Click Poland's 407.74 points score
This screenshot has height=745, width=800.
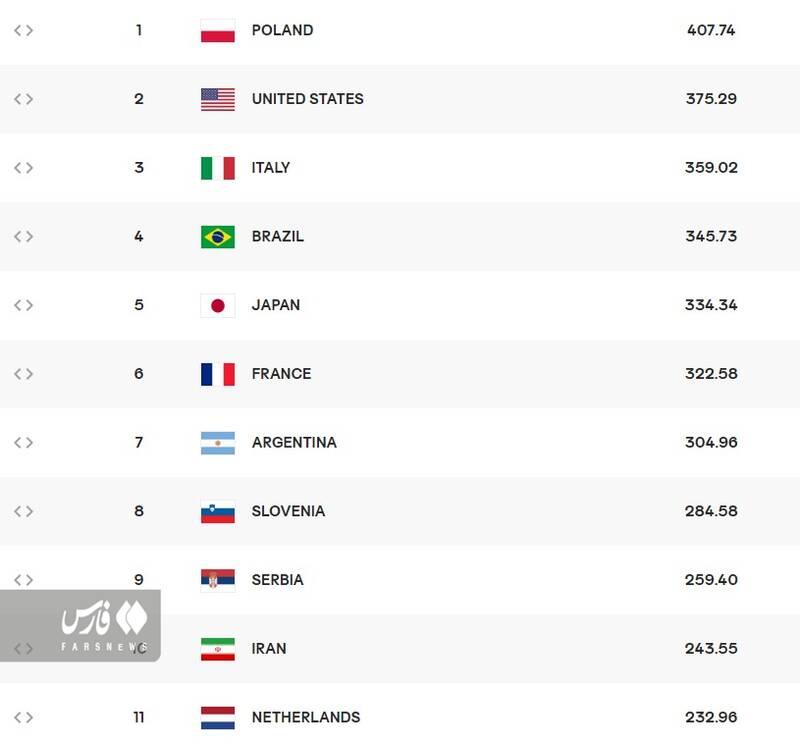(711, 30)
